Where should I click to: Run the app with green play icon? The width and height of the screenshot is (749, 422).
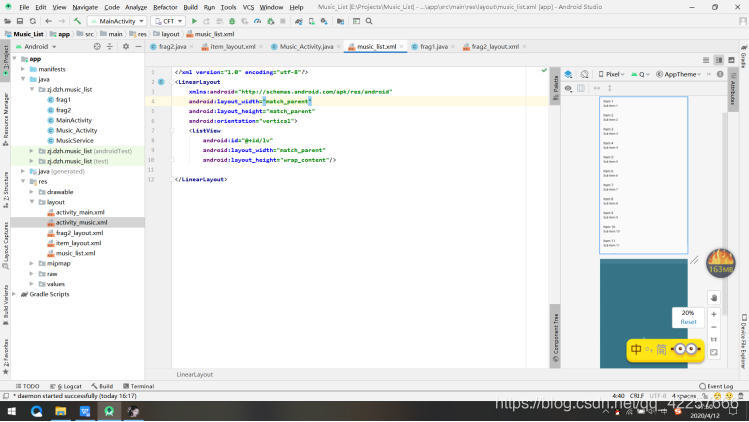point(193,21)
